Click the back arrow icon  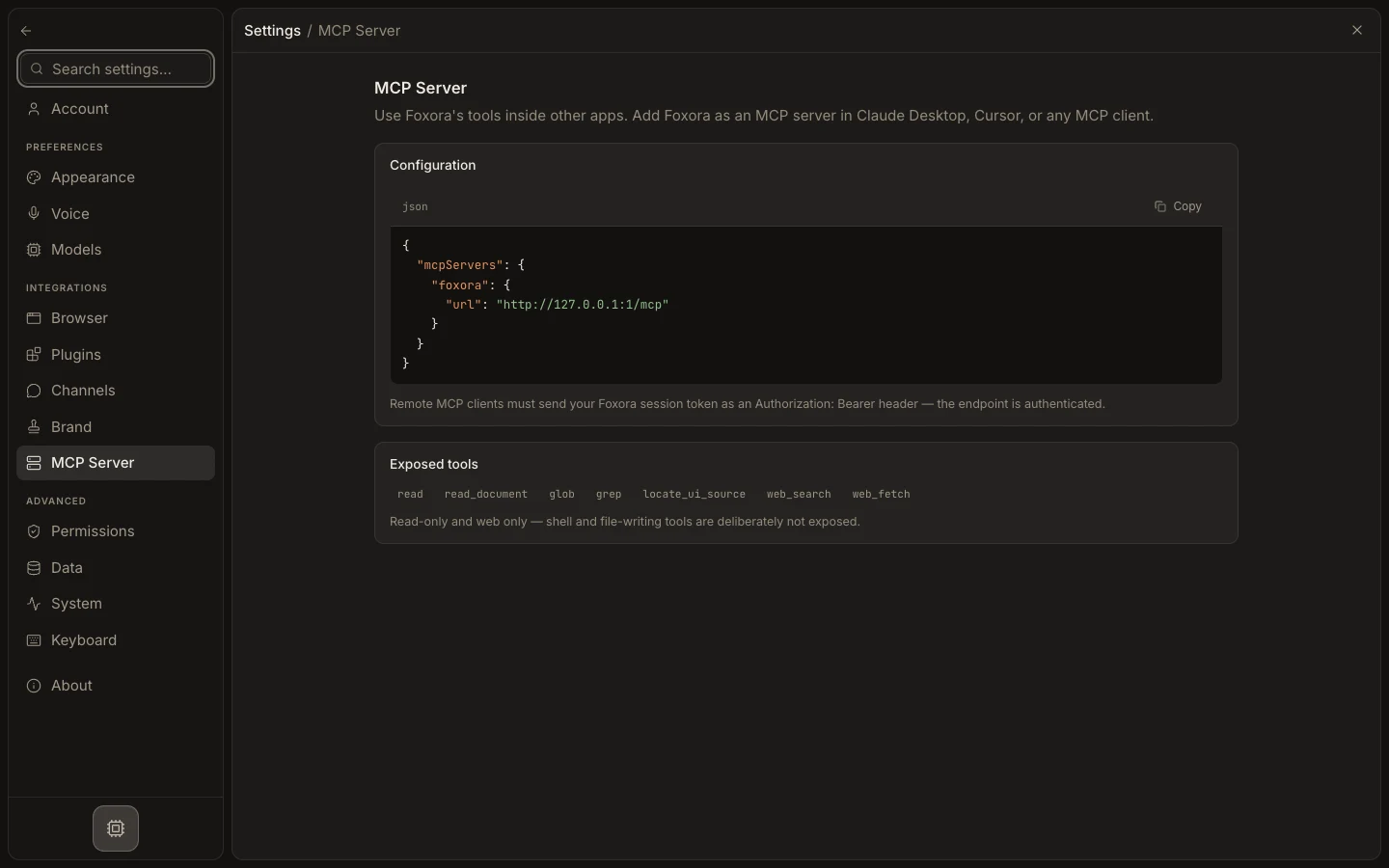click(x=26, y=31)
